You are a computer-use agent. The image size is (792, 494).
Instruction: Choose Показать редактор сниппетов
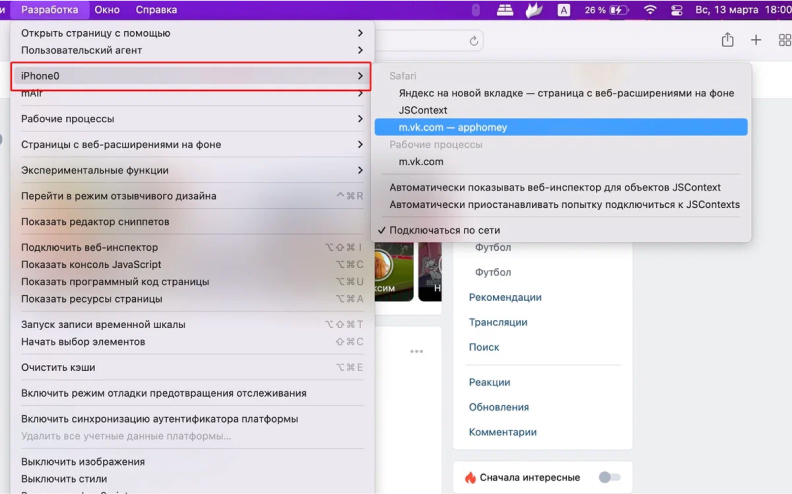192,222
